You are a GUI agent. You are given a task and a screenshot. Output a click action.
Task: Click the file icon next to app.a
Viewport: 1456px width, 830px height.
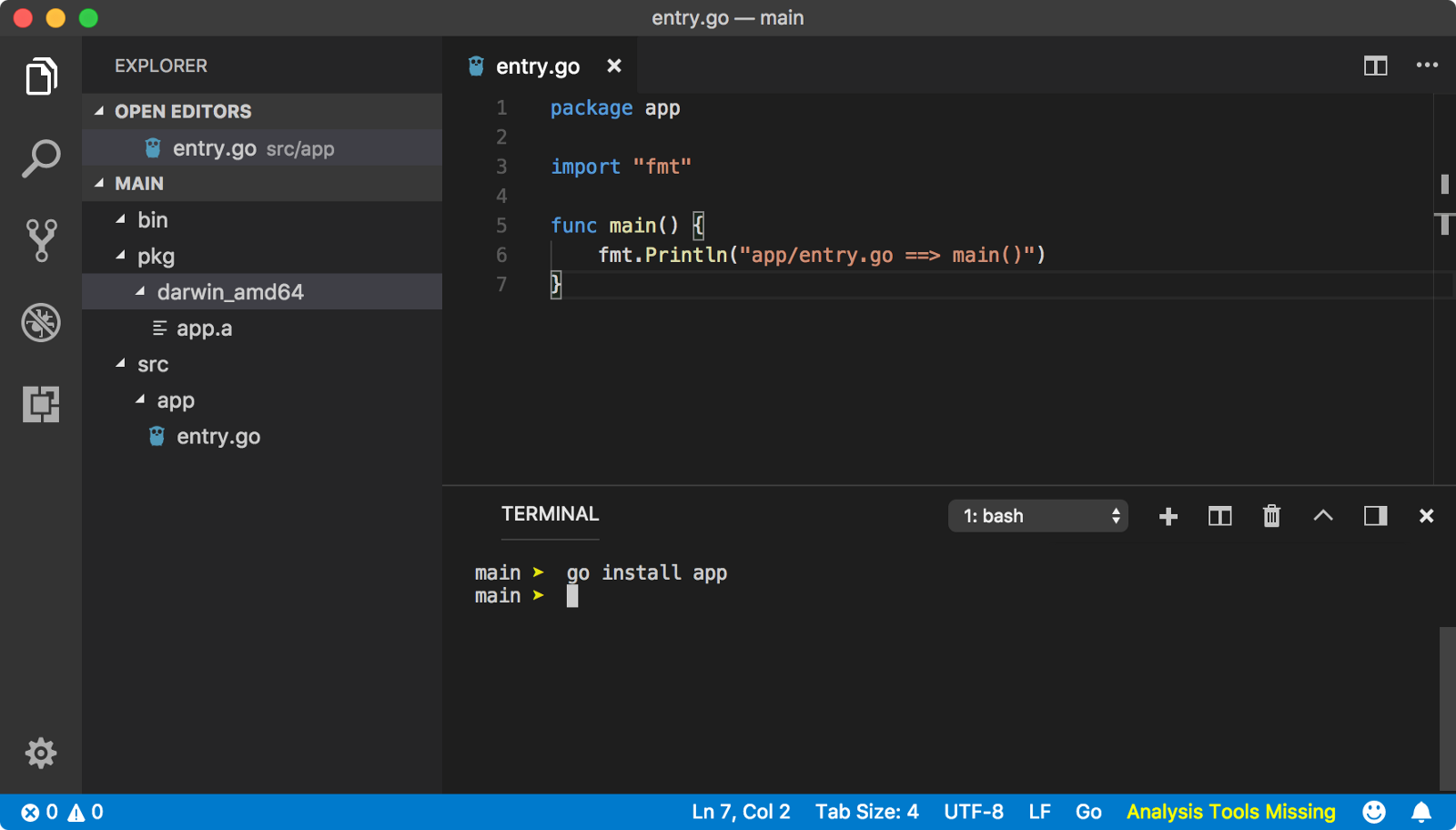(x=159, y=328)
